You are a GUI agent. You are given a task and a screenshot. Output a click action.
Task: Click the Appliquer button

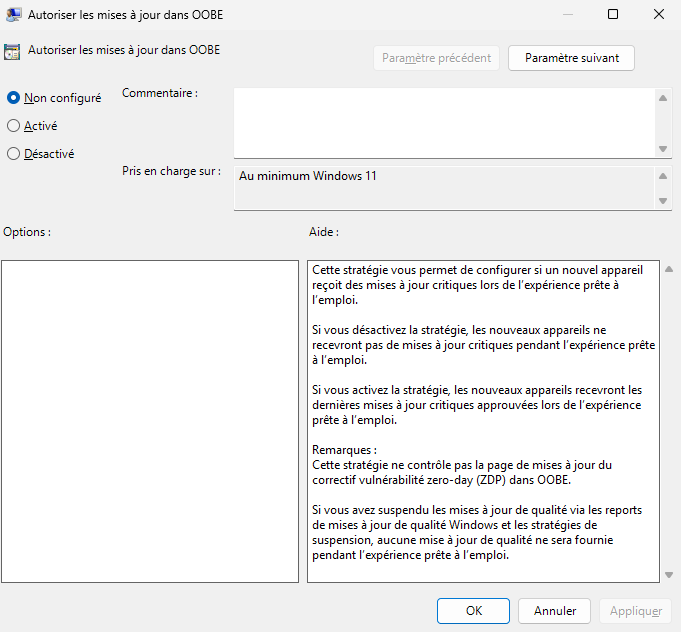pyautogui.click(x=636, y=611)
